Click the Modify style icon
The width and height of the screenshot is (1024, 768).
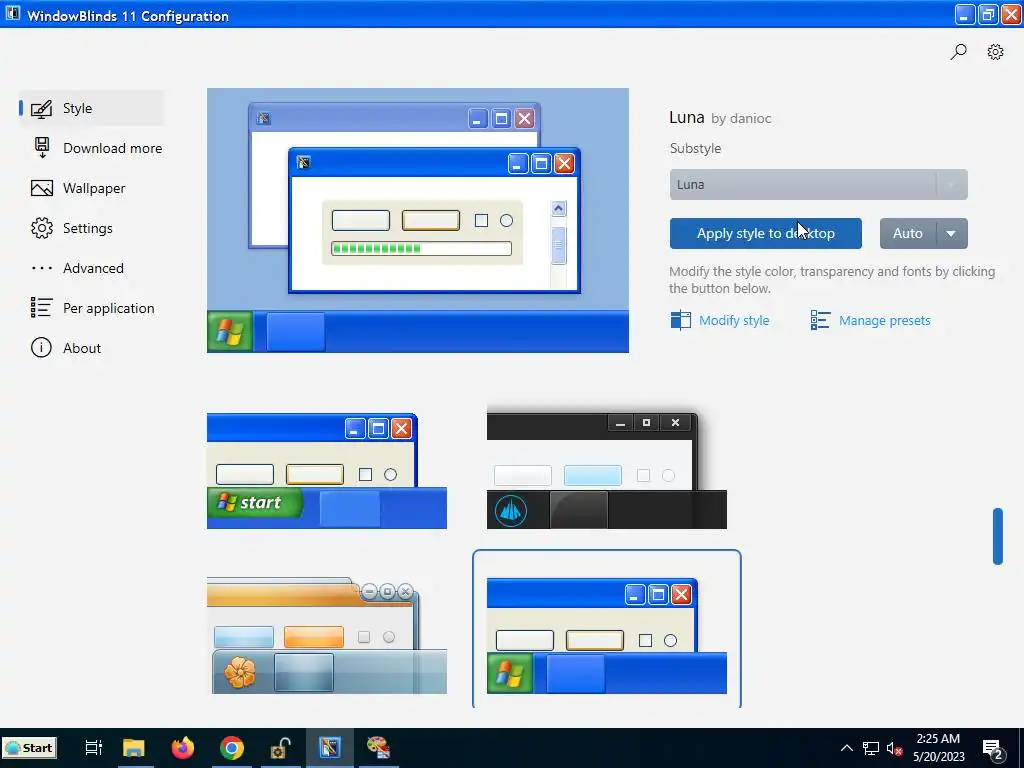tap(680, 320)
